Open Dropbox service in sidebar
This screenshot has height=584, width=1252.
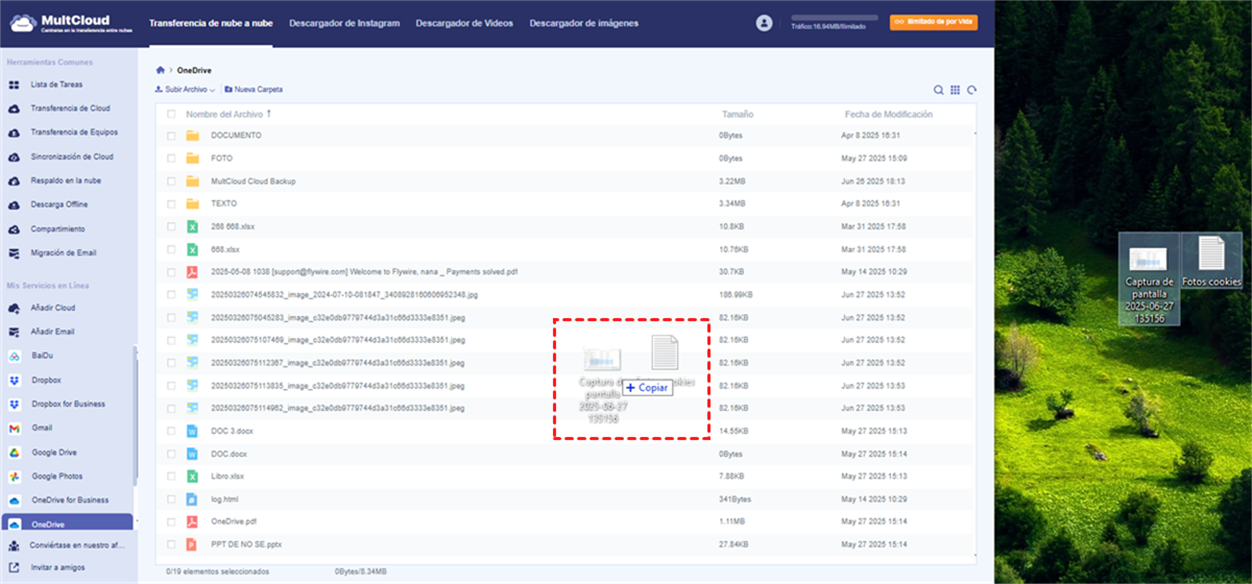[x=46, y=380]
